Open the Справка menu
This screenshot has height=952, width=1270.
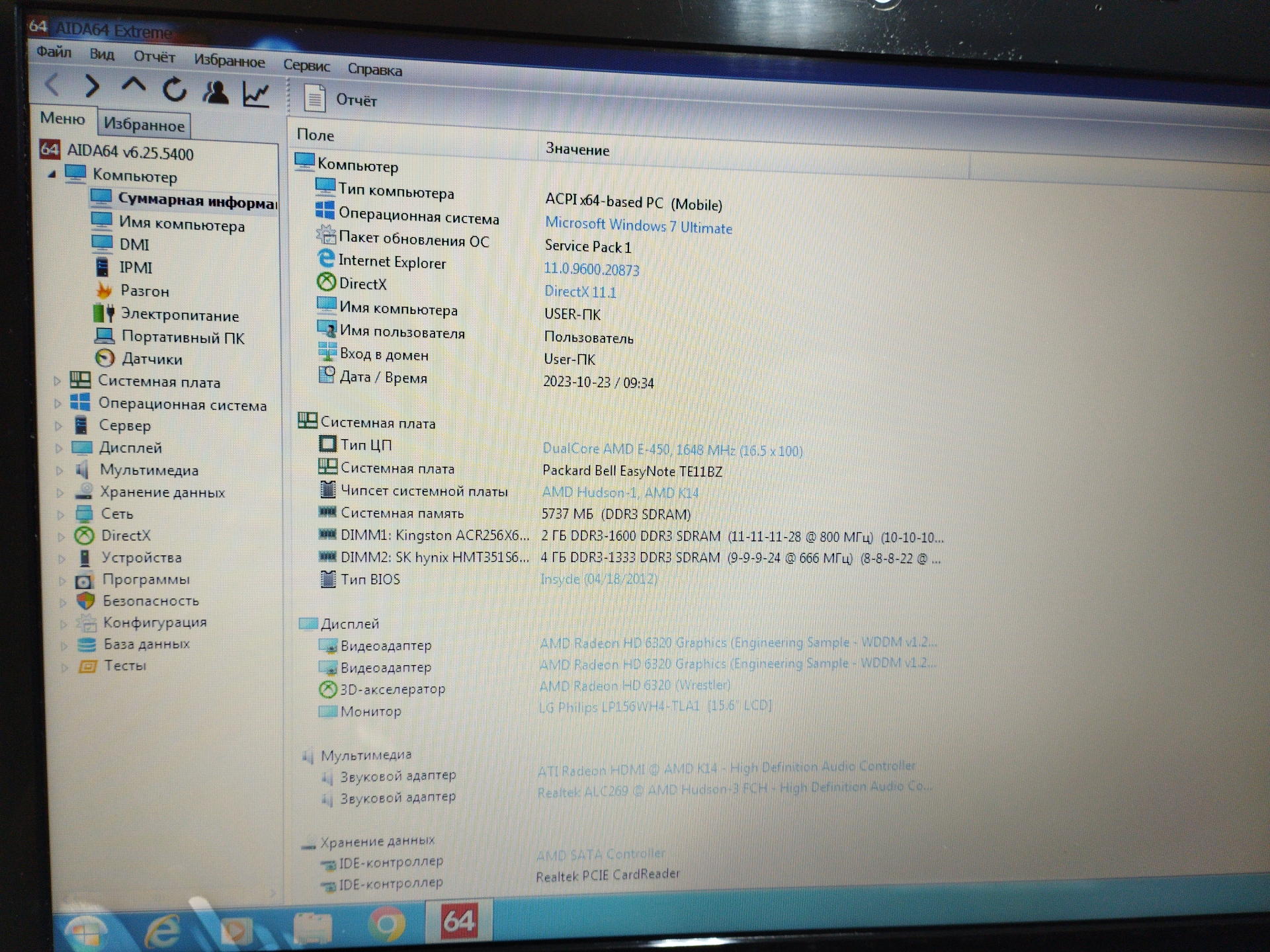[x=374, y=69]
